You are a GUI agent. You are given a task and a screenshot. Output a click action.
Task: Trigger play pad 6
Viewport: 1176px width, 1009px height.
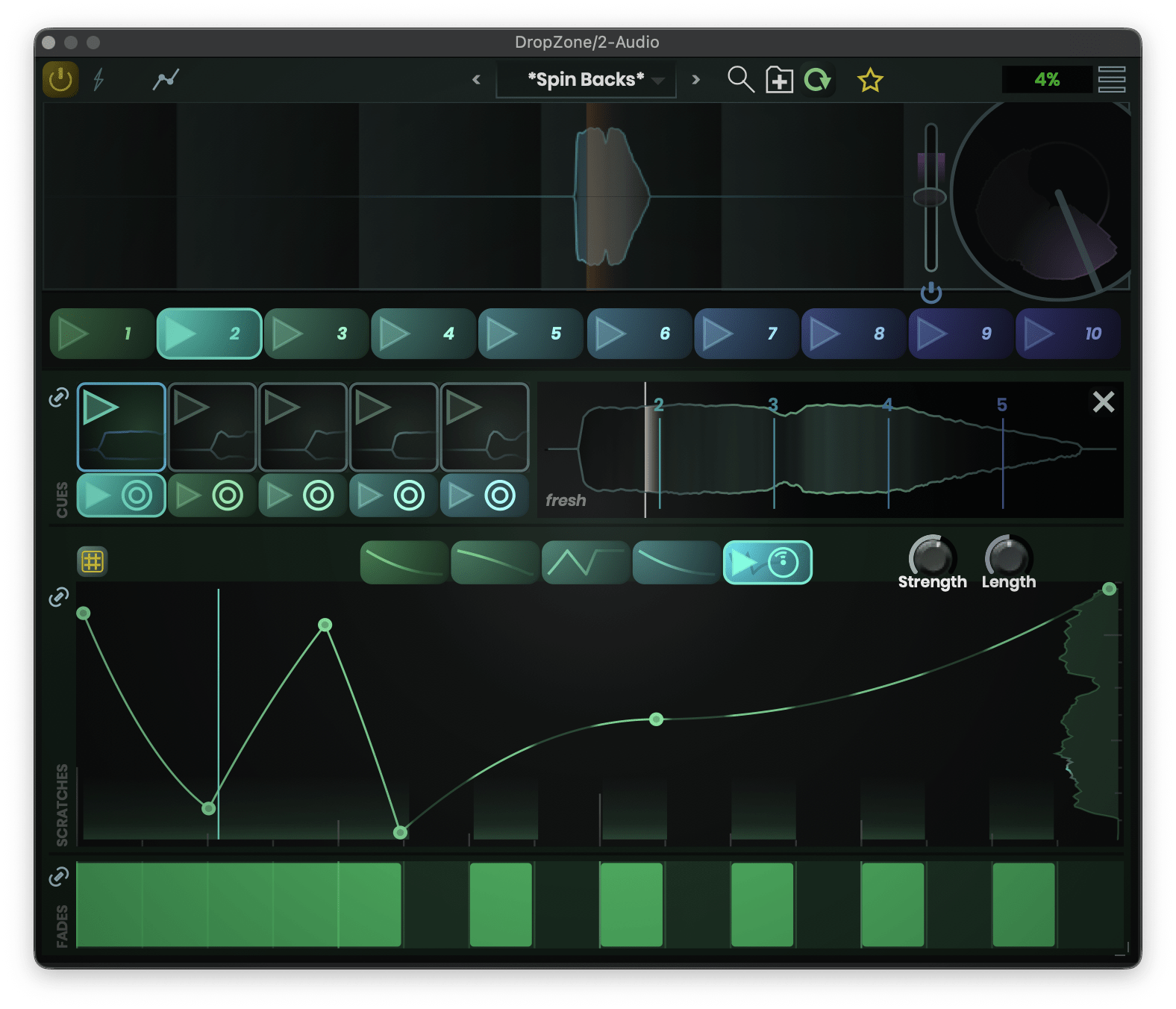(x=639, y=334)
